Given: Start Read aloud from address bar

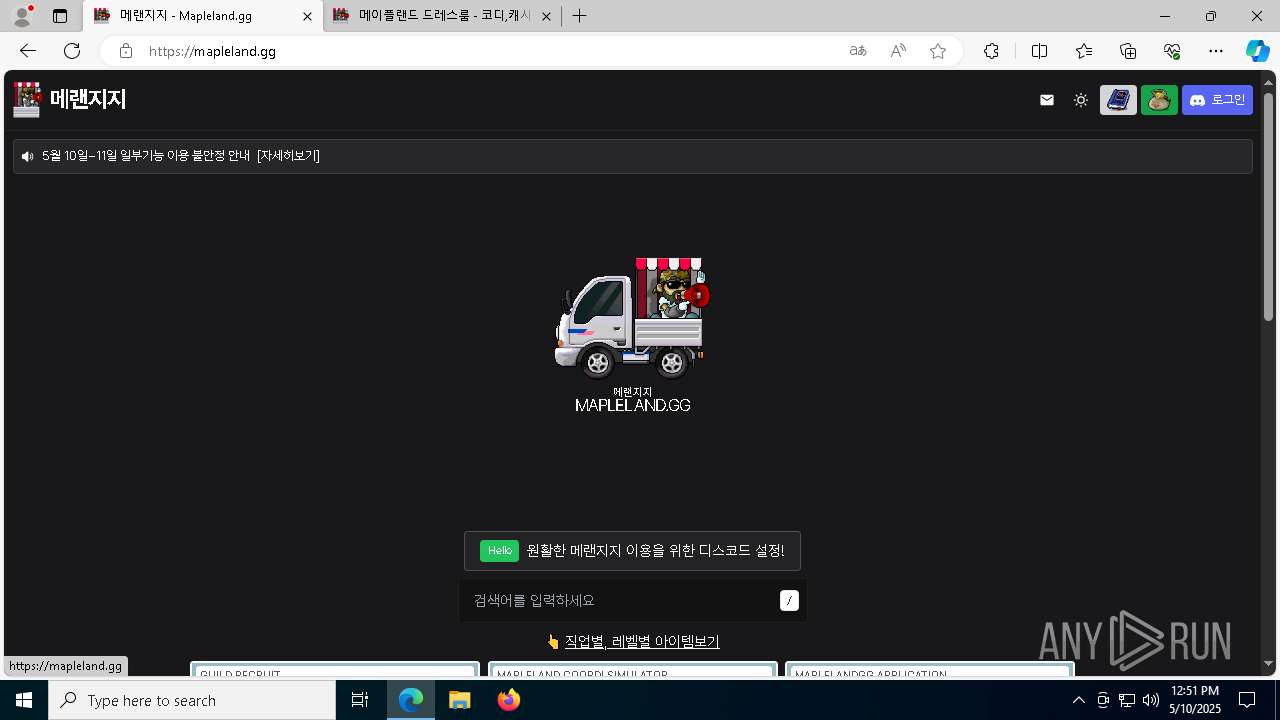Looking at the screenshot, I should click(898, 51).
